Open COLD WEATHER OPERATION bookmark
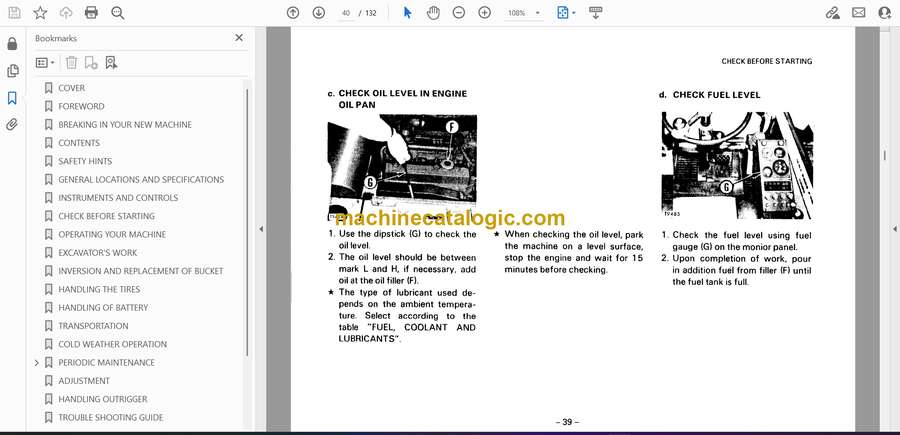 coord(112,344)
